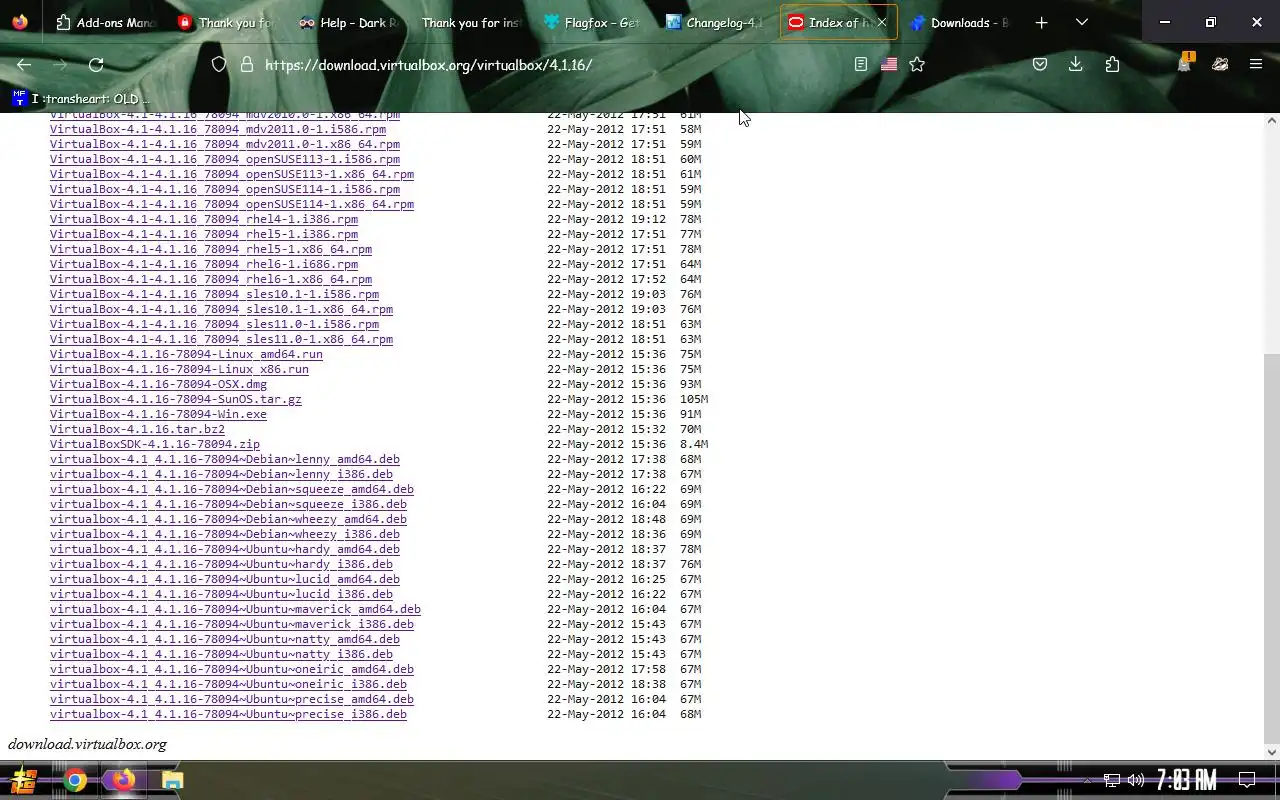This screenshot has height=800, width=1280.
Task: Click the address bar URL field
Action: 540,64
